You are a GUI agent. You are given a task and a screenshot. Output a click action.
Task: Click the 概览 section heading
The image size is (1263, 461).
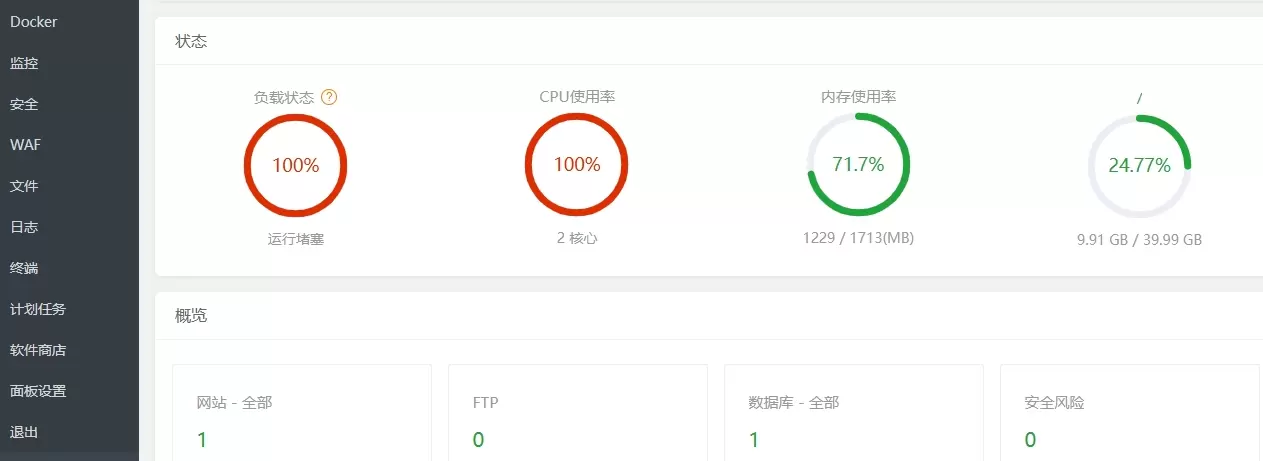[191, 315]
